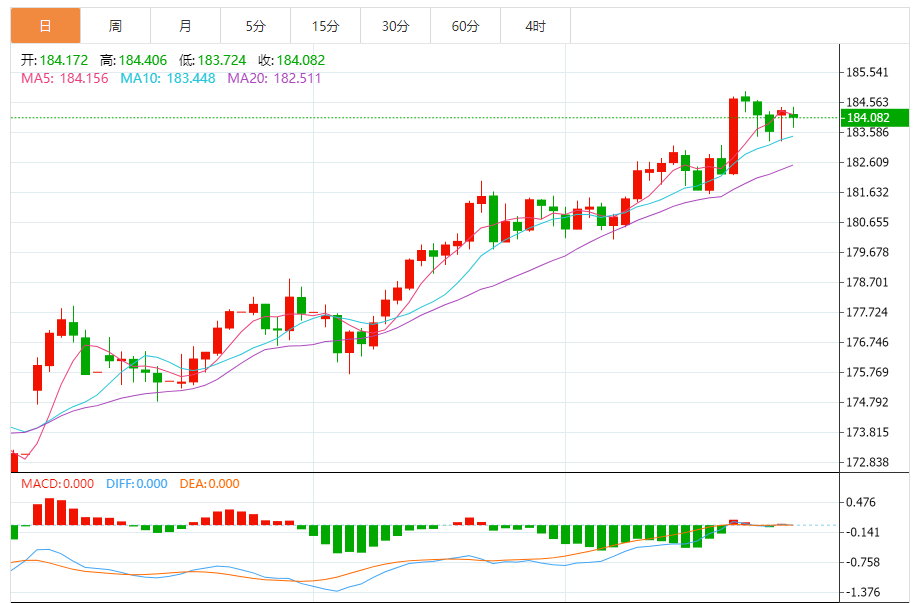
Task: Click the 低 low price value 183.724
Action: 220,60
